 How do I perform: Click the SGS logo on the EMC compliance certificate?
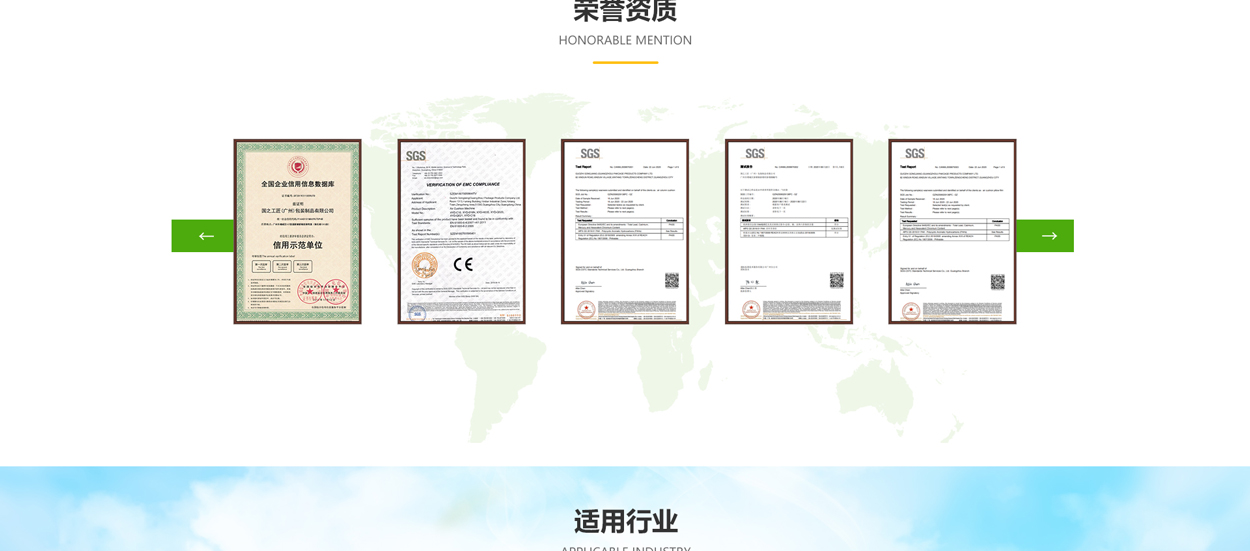tap(416, 155)
